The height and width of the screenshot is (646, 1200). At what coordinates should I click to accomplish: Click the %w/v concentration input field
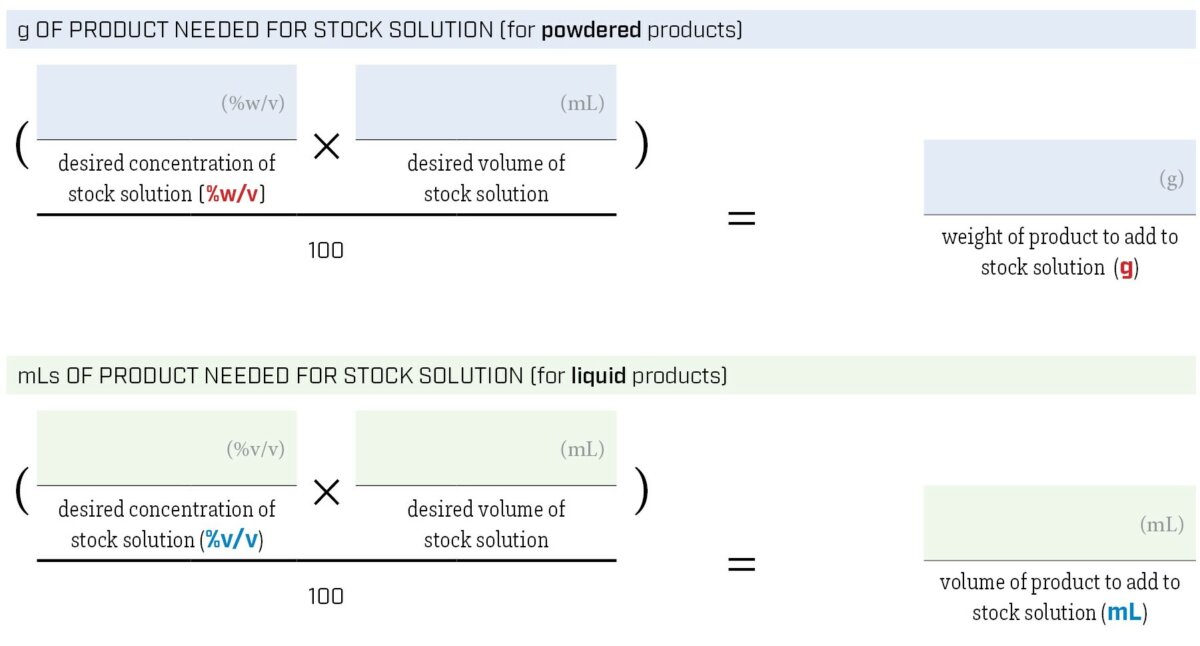[x=167, y=102]
